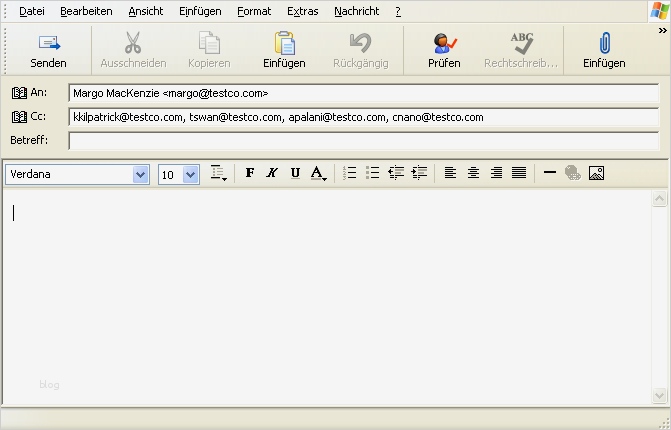Open the address book icon beside An
Screen dimensions: 671x430
click(x=19, y=93)
